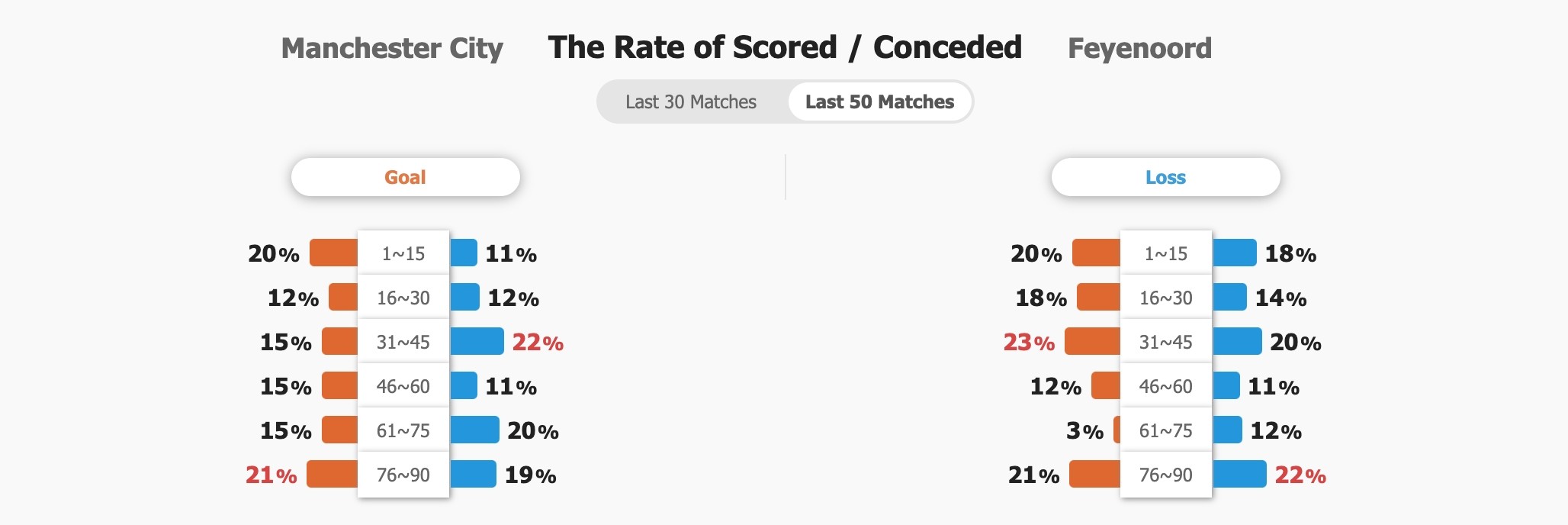Click the orange 21% bar in Goal chart
This screenshot has width=1568, height=525.
click(x=333, y=474)
